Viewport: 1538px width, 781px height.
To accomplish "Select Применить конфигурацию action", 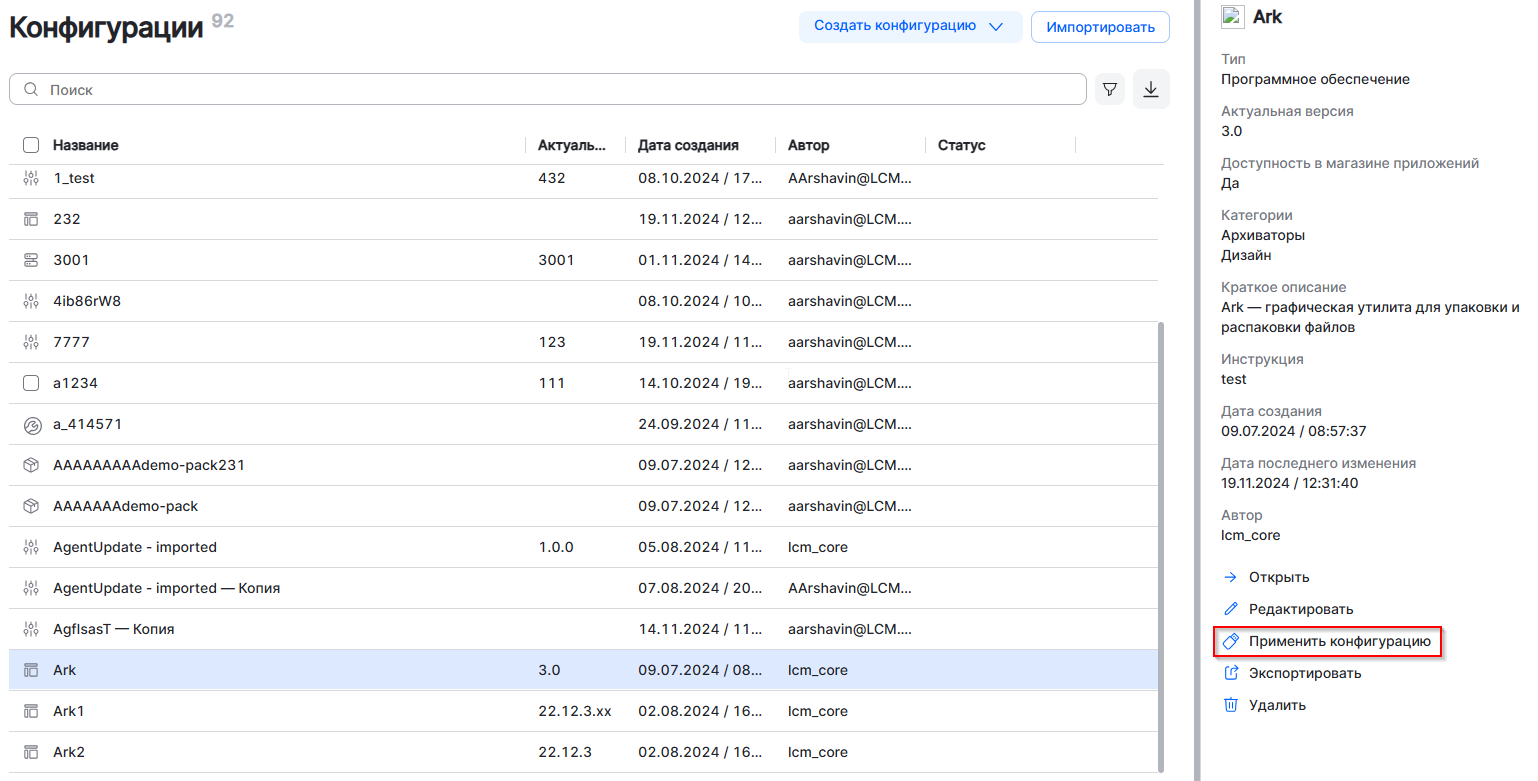I will click(x=1339, y=641).
